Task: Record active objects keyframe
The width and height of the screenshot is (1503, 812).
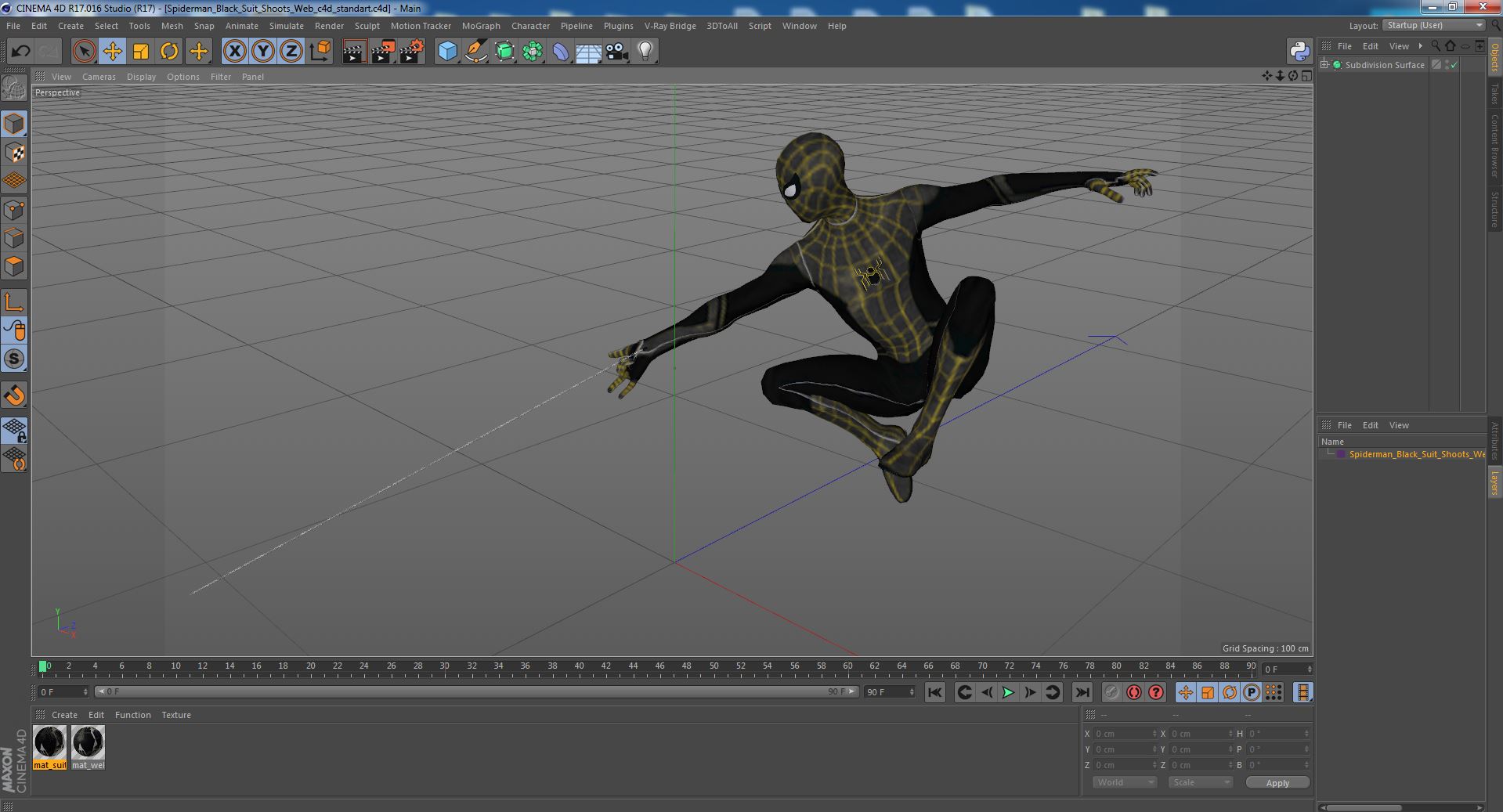Action: tap(1111, 692)
